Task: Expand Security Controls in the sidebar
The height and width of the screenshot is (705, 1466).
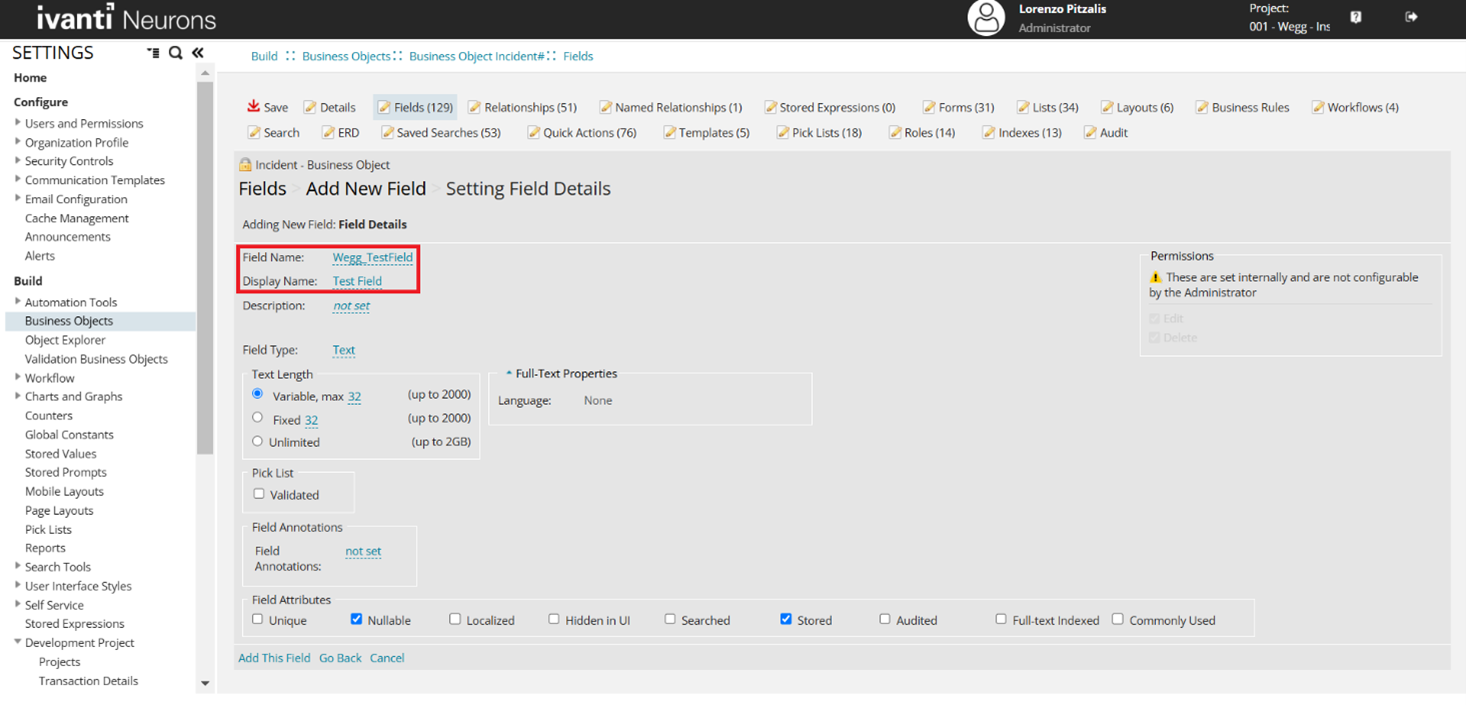Action: pyautogui.click(x=18, y=160)
